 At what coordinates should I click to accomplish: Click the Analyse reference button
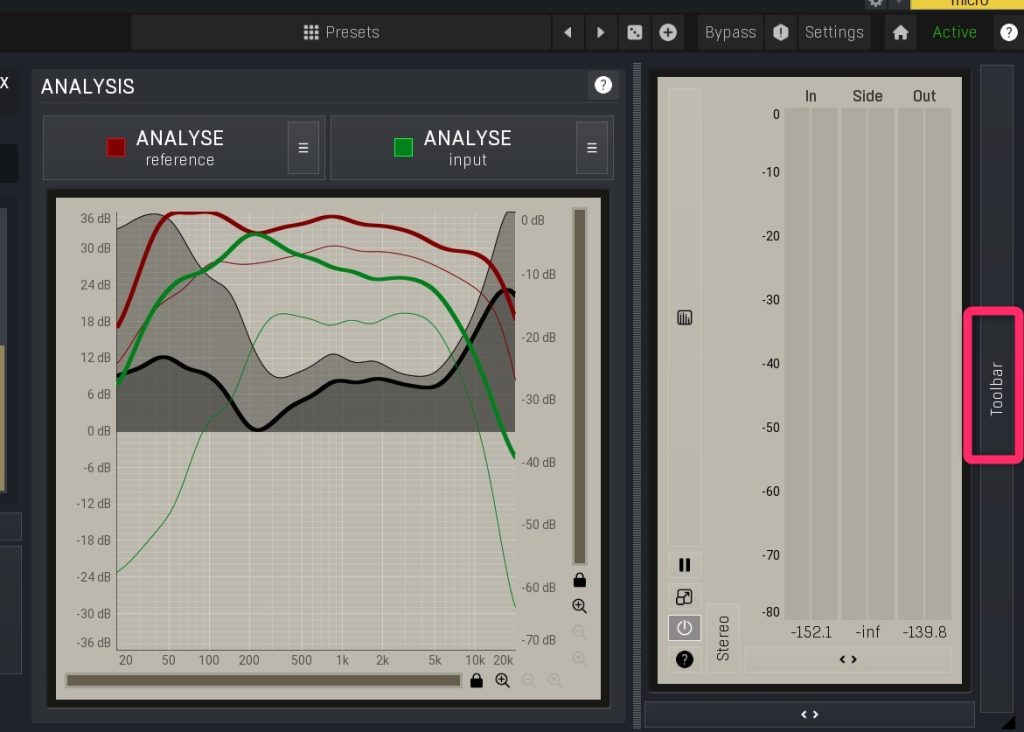180,147
